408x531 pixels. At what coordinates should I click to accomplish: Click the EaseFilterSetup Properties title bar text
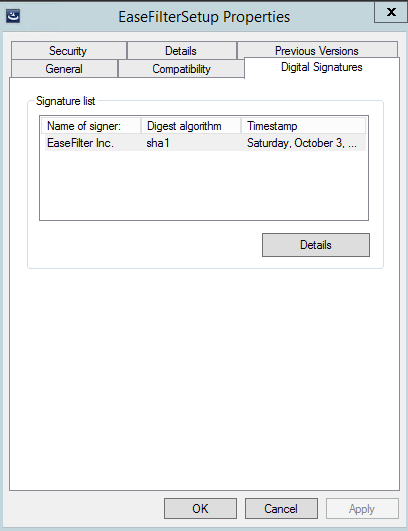coord(204,17)
